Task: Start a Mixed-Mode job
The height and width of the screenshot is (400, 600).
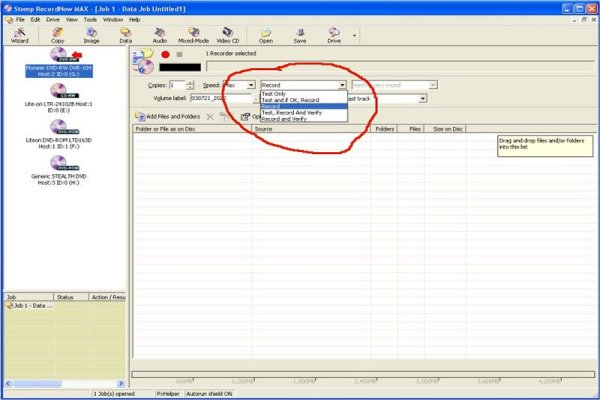Action: click(x=194, y=36)
